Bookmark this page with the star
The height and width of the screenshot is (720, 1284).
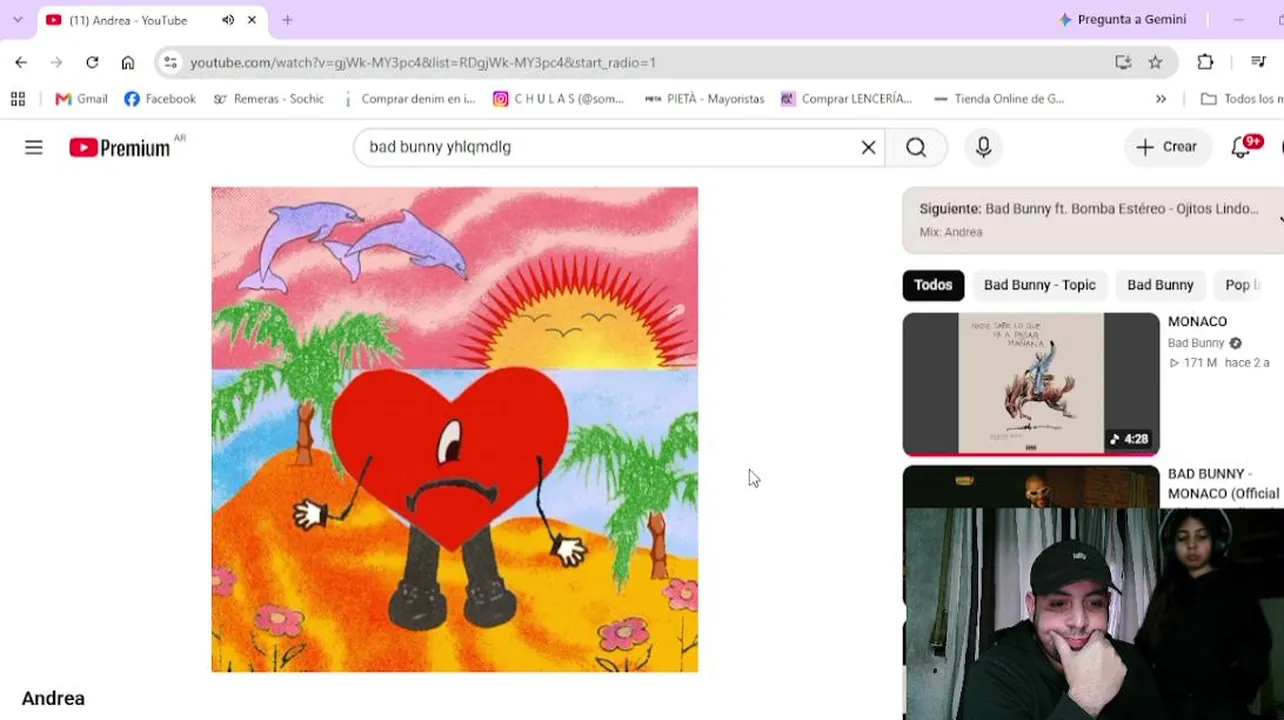[1155, 62]
